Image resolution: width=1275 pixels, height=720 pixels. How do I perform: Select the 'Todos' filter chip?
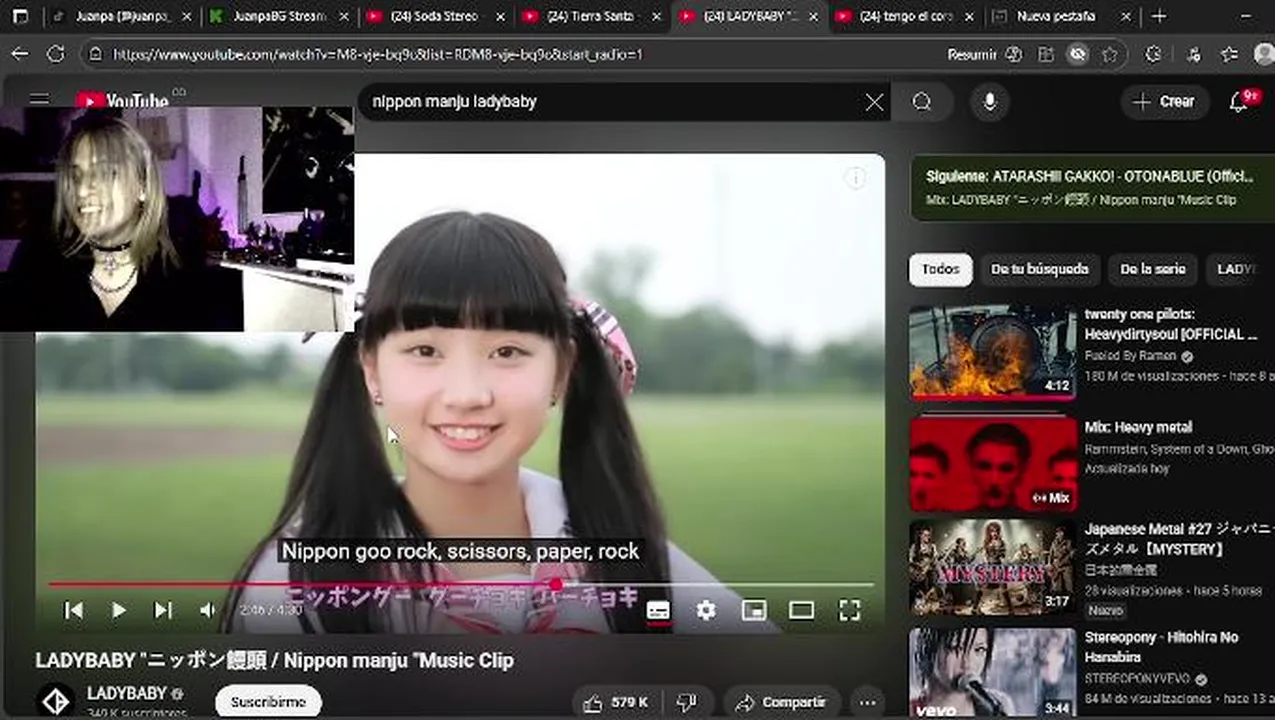940,269
